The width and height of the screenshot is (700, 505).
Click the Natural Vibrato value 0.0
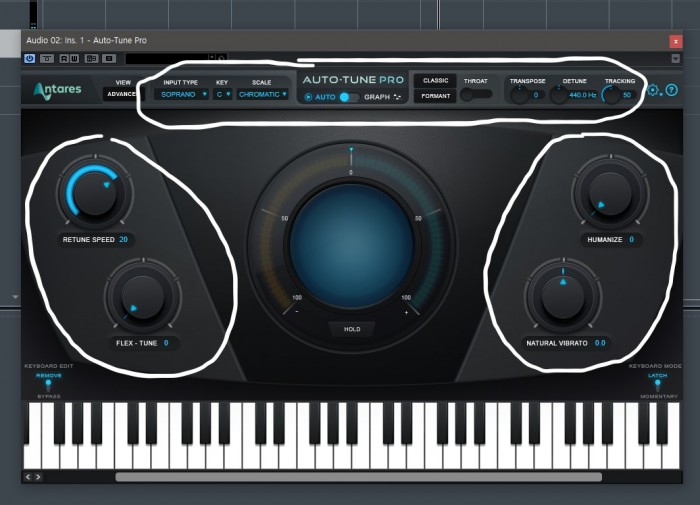[x=600, y=343]
